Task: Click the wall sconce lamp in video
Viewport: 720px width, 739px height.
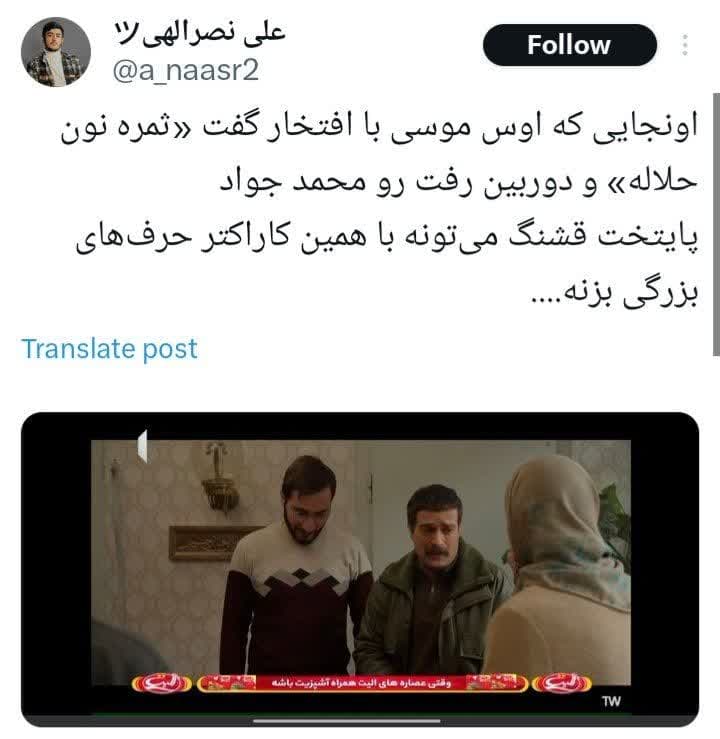Action: [218, 476]
